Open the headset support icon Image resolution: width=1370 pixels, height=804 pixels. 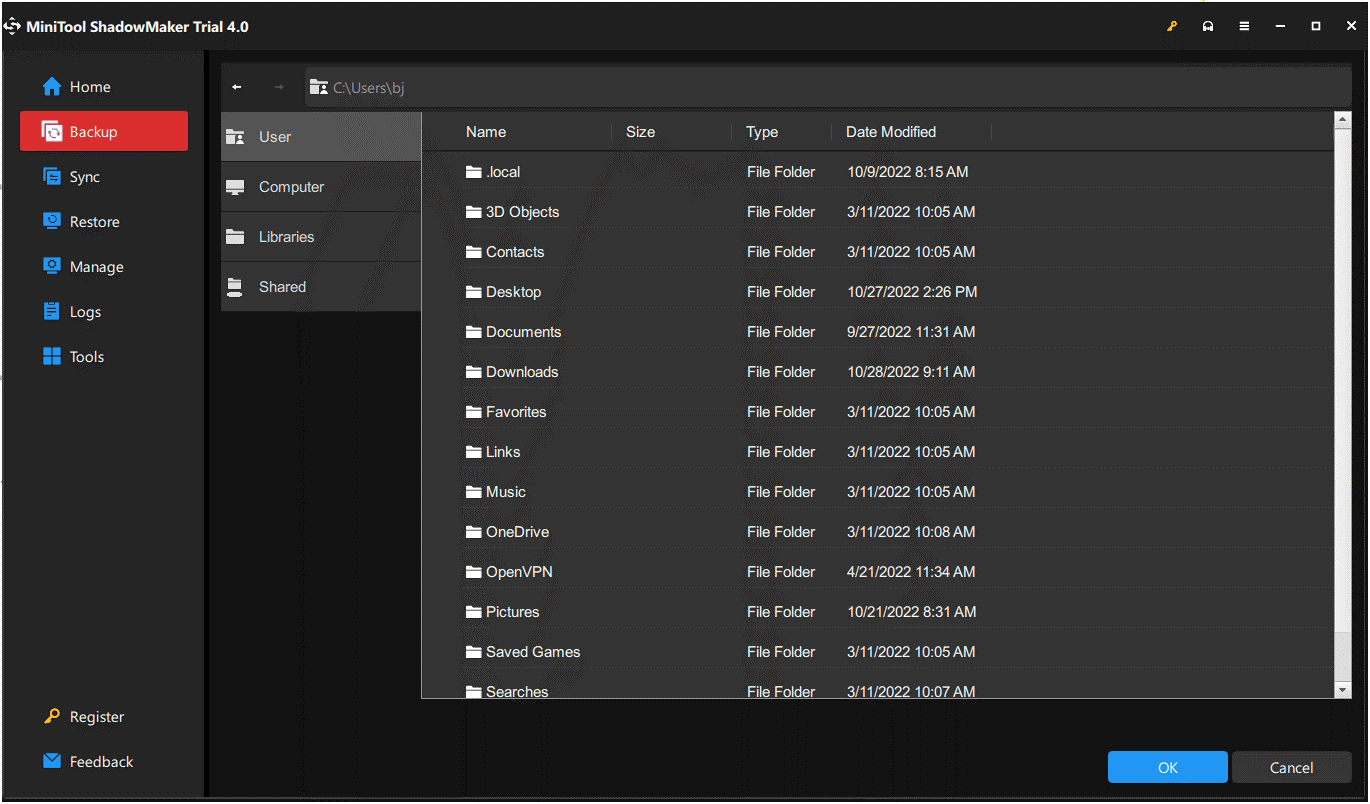pos(1208,26)
